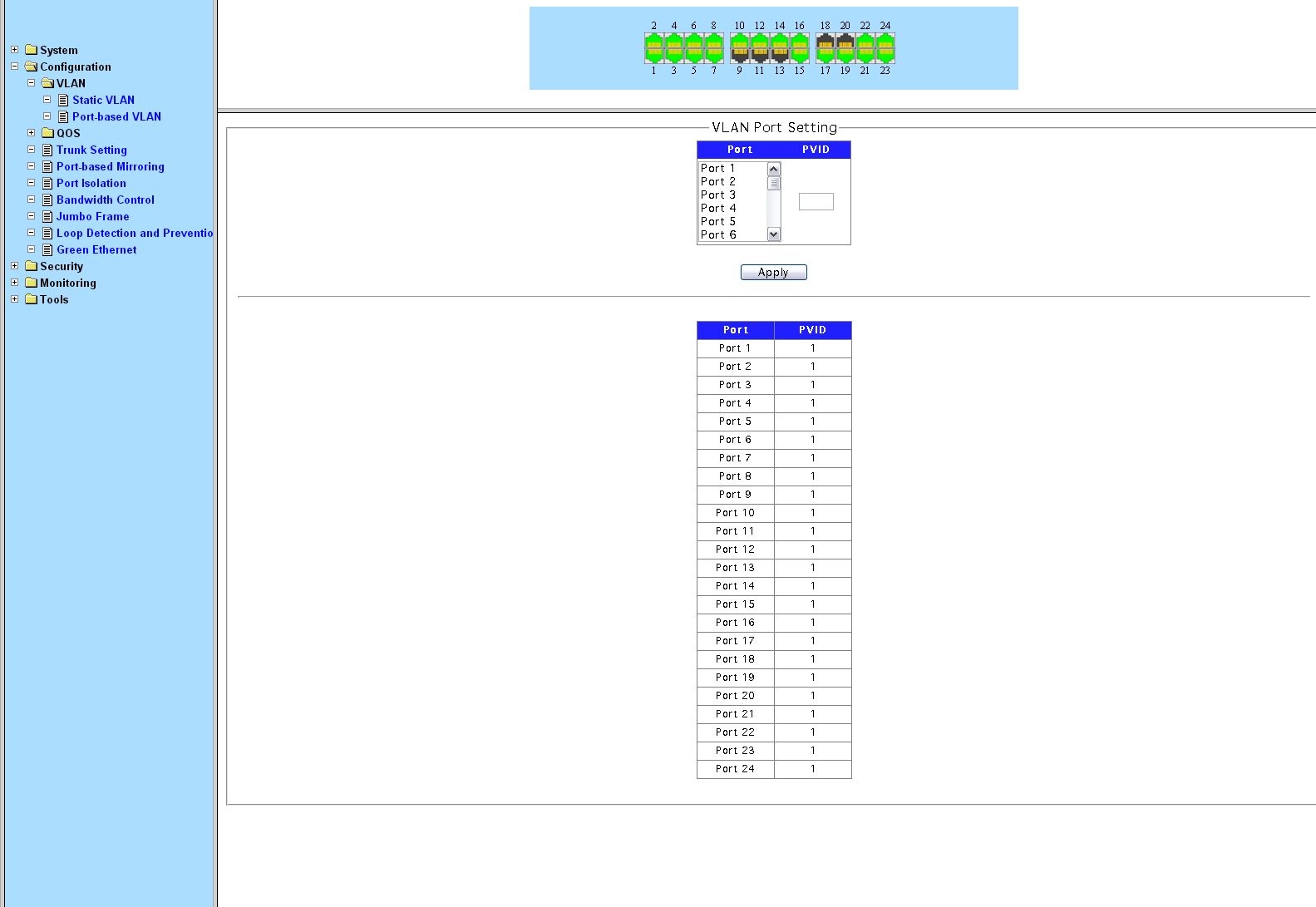Screen dimensions: 1316x907
Task: Go to the Bandwidth Control page
Action: (x=106, y=200)
